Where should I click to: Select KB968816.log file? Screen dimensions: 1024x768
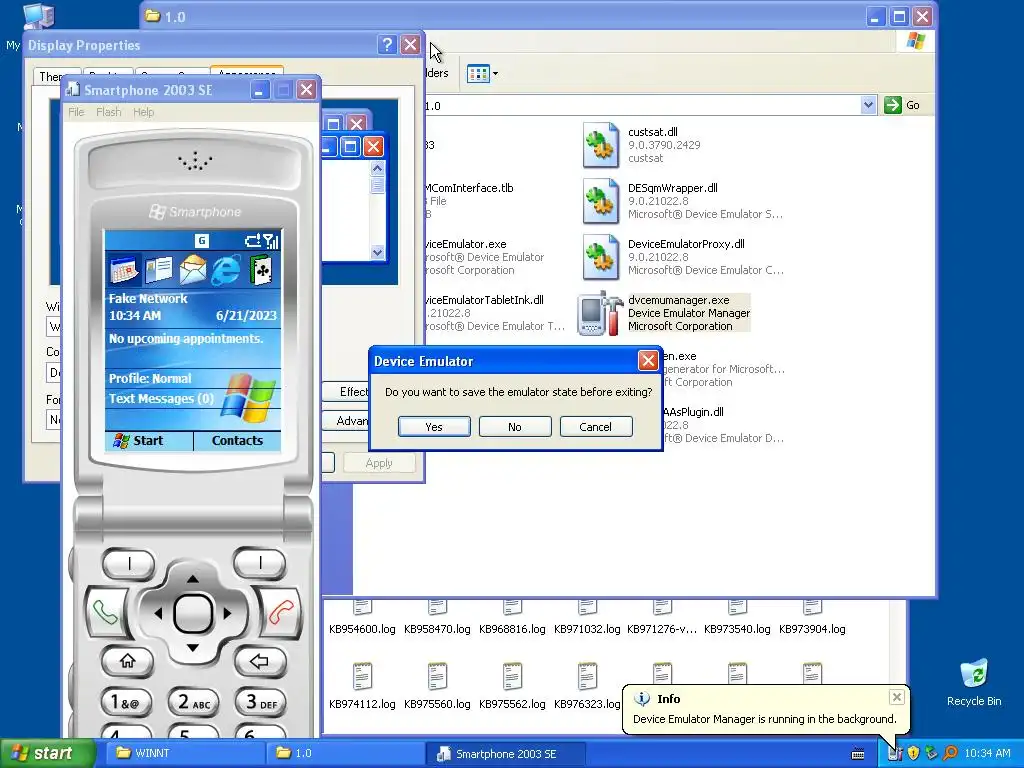512,618
